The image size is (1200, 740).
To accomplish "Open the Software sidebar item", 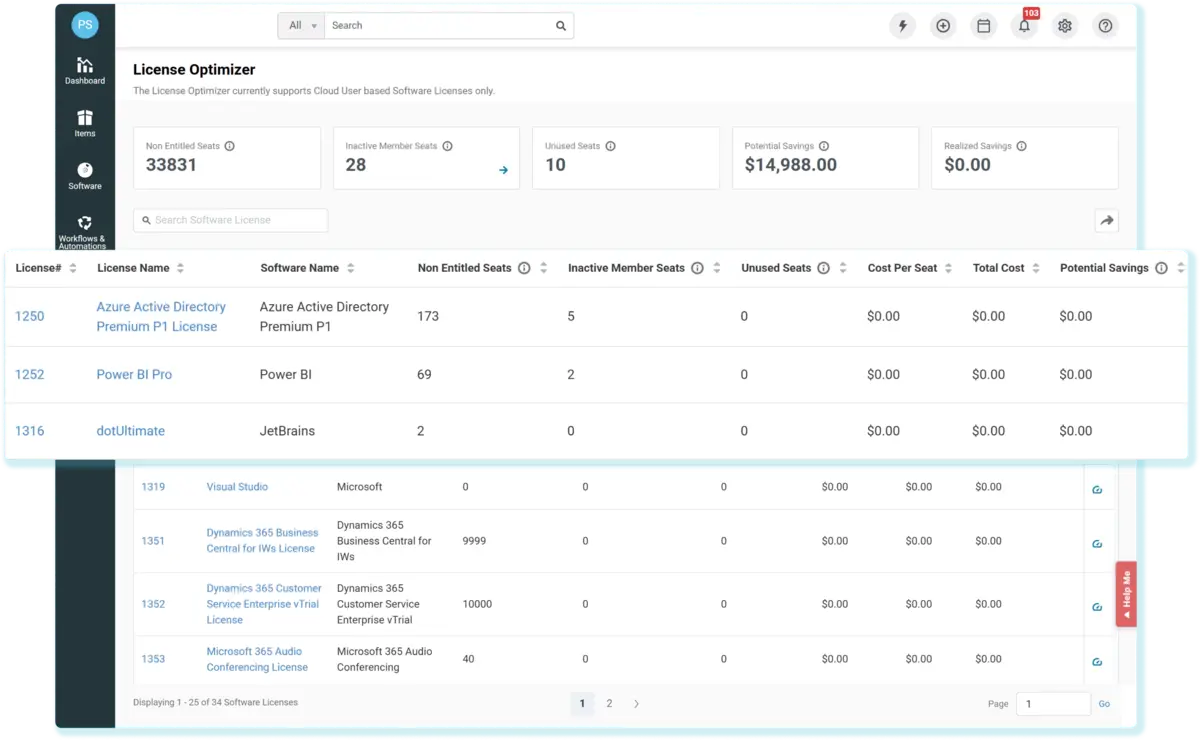I will tap(85, 175).
